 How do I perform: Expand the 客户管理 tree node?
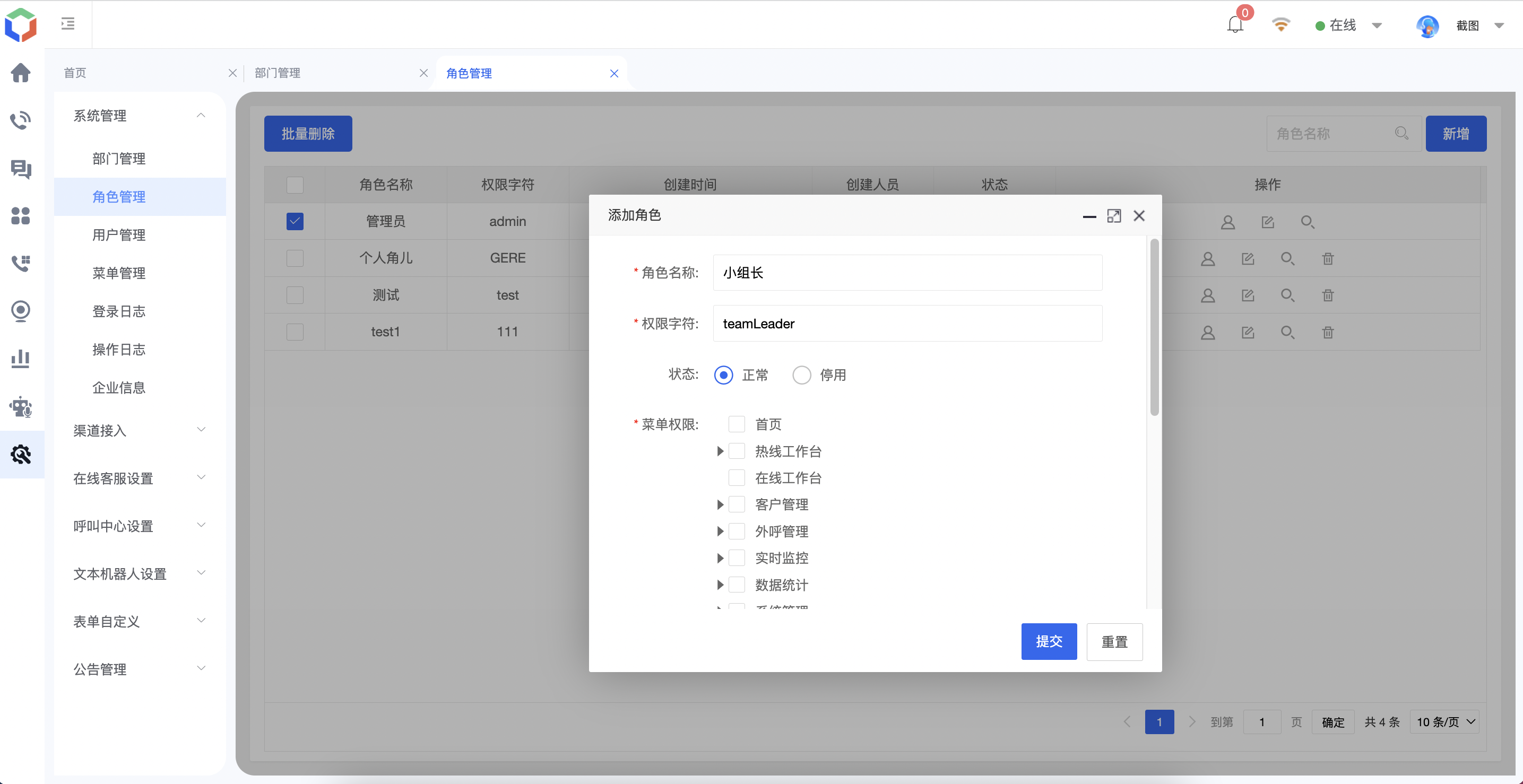[x=720, y=504]
